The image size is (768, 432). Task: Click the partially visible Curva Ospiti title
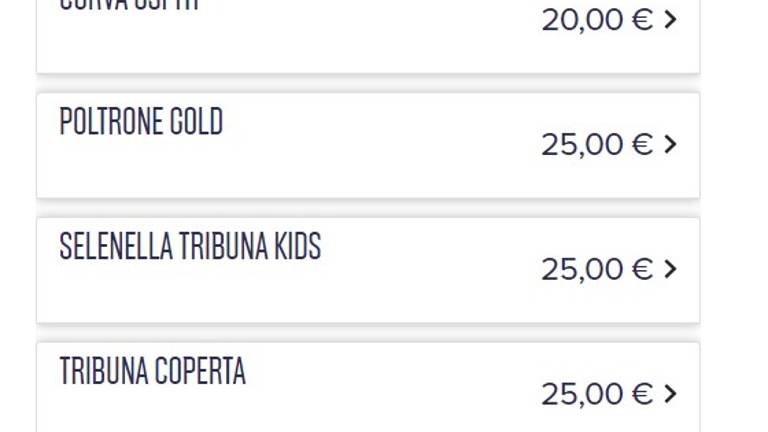129,5
